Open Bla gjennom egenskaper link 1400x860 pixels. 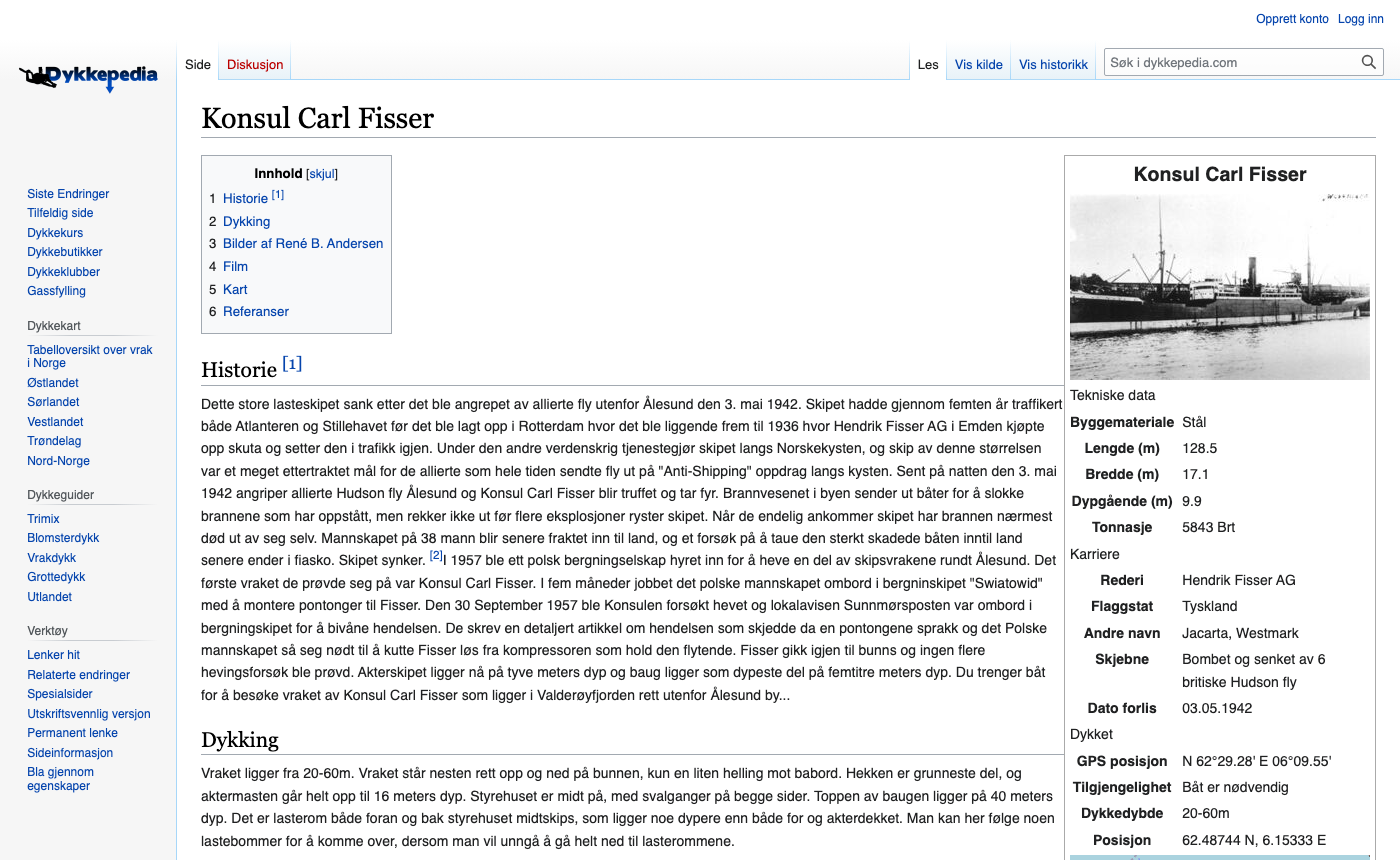(x=60, y=779)
